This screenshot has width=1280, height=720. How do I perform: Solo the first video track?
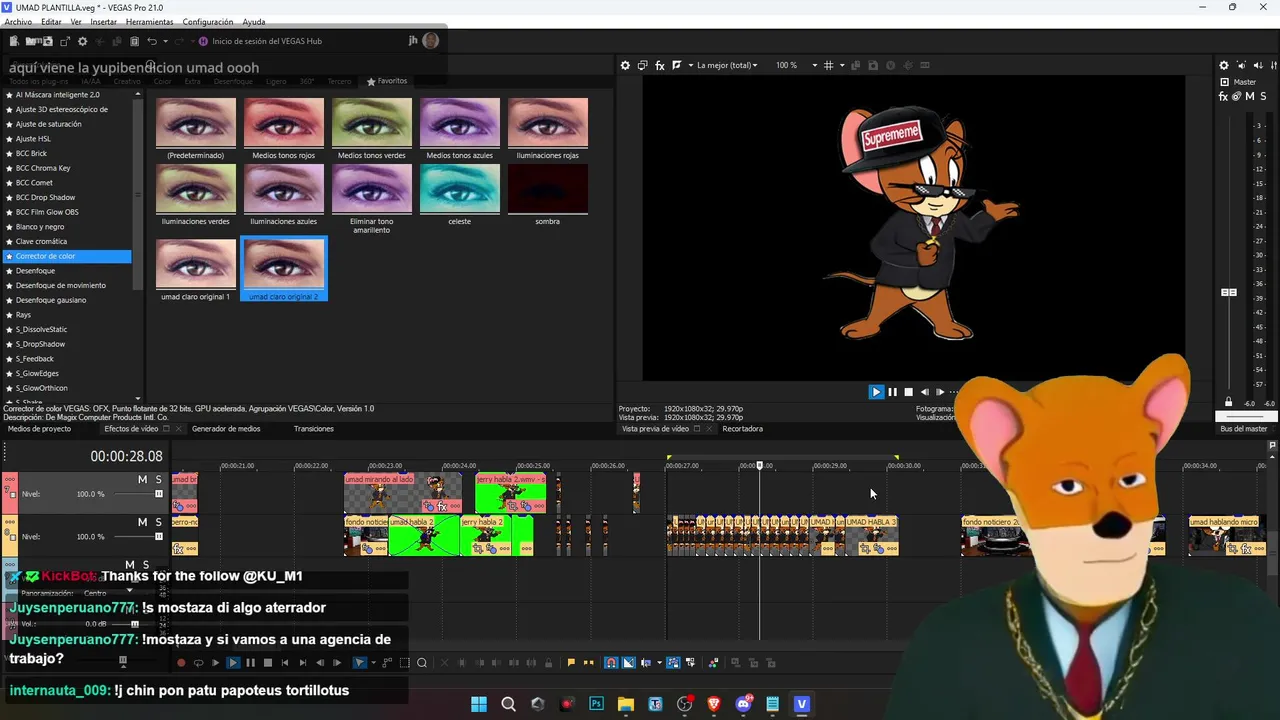[158, 480]
